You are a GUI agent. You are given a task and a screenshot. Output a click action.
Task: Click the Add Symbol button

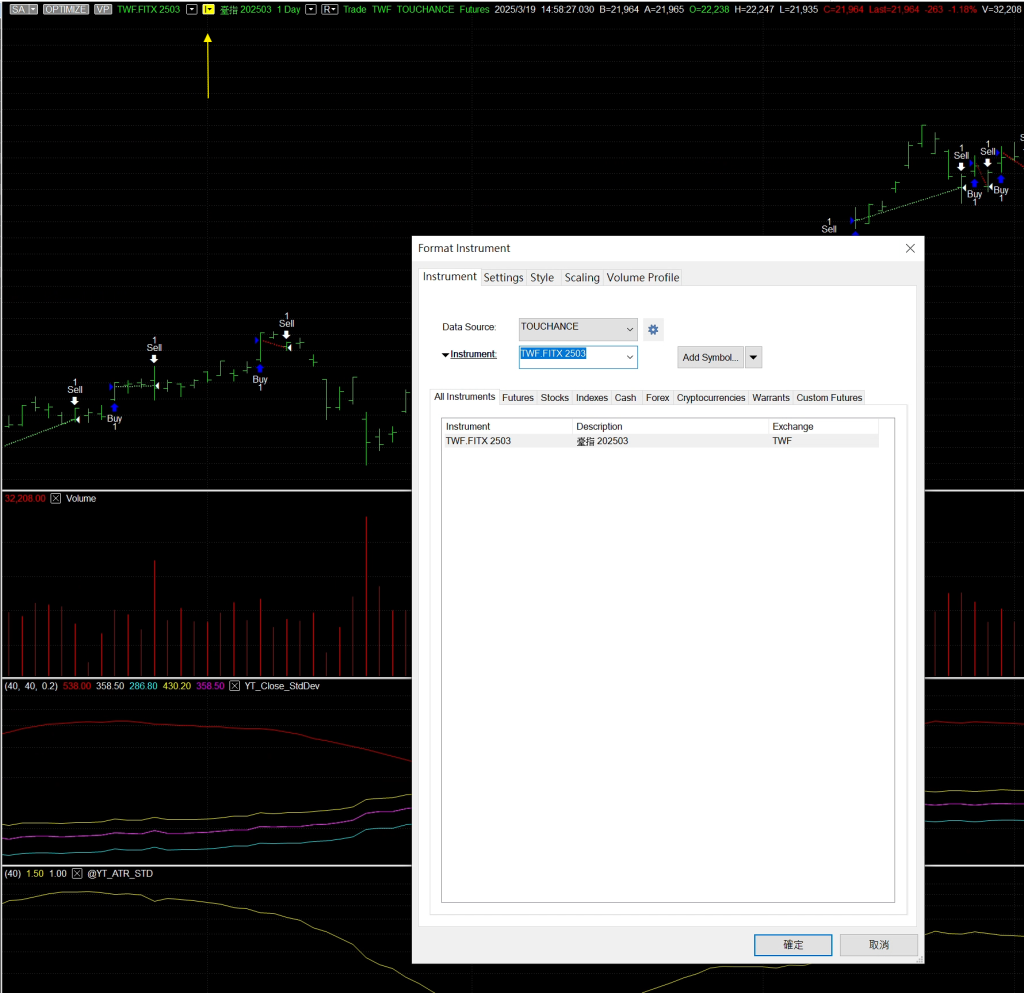coord(710,357)
